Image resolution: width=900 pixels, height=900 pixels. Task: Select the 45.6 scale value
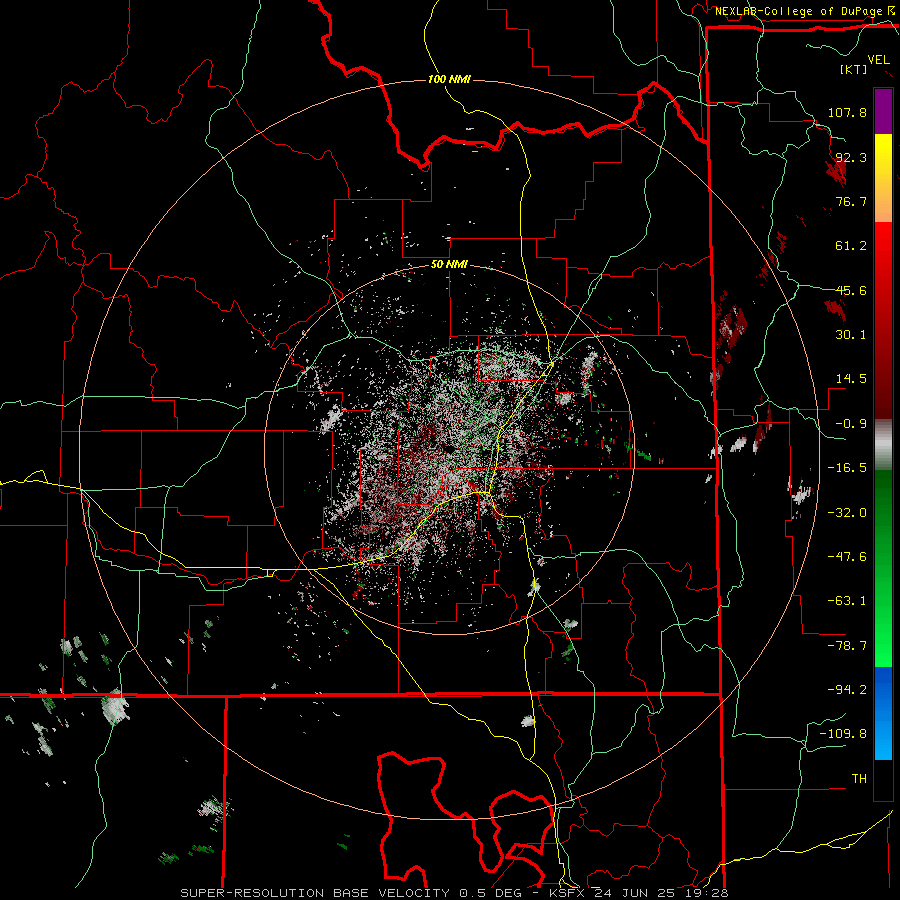(x=851, y=290)
